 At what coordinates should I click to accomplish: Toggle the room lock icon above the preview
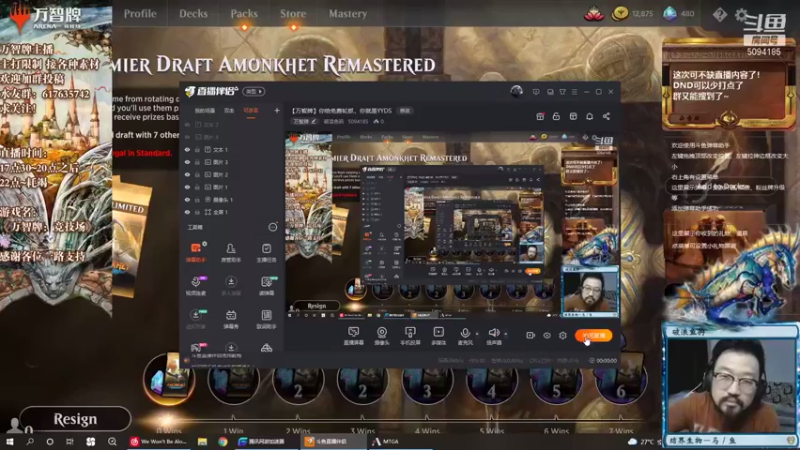[x=556, y=116]
